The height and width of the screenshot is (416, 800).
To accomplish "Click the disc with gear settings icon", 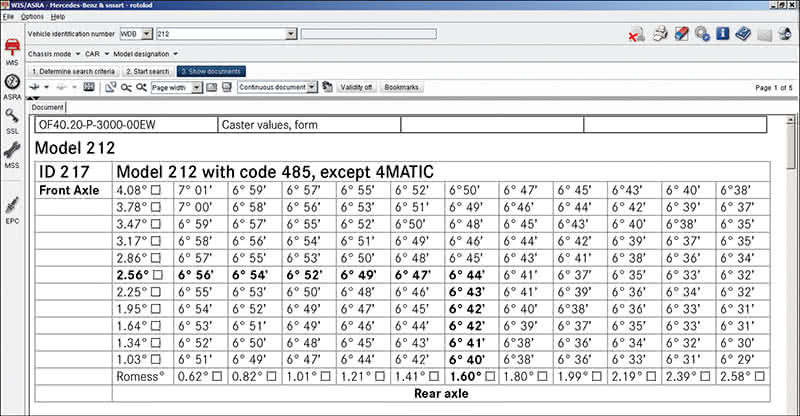I will 702,34.
